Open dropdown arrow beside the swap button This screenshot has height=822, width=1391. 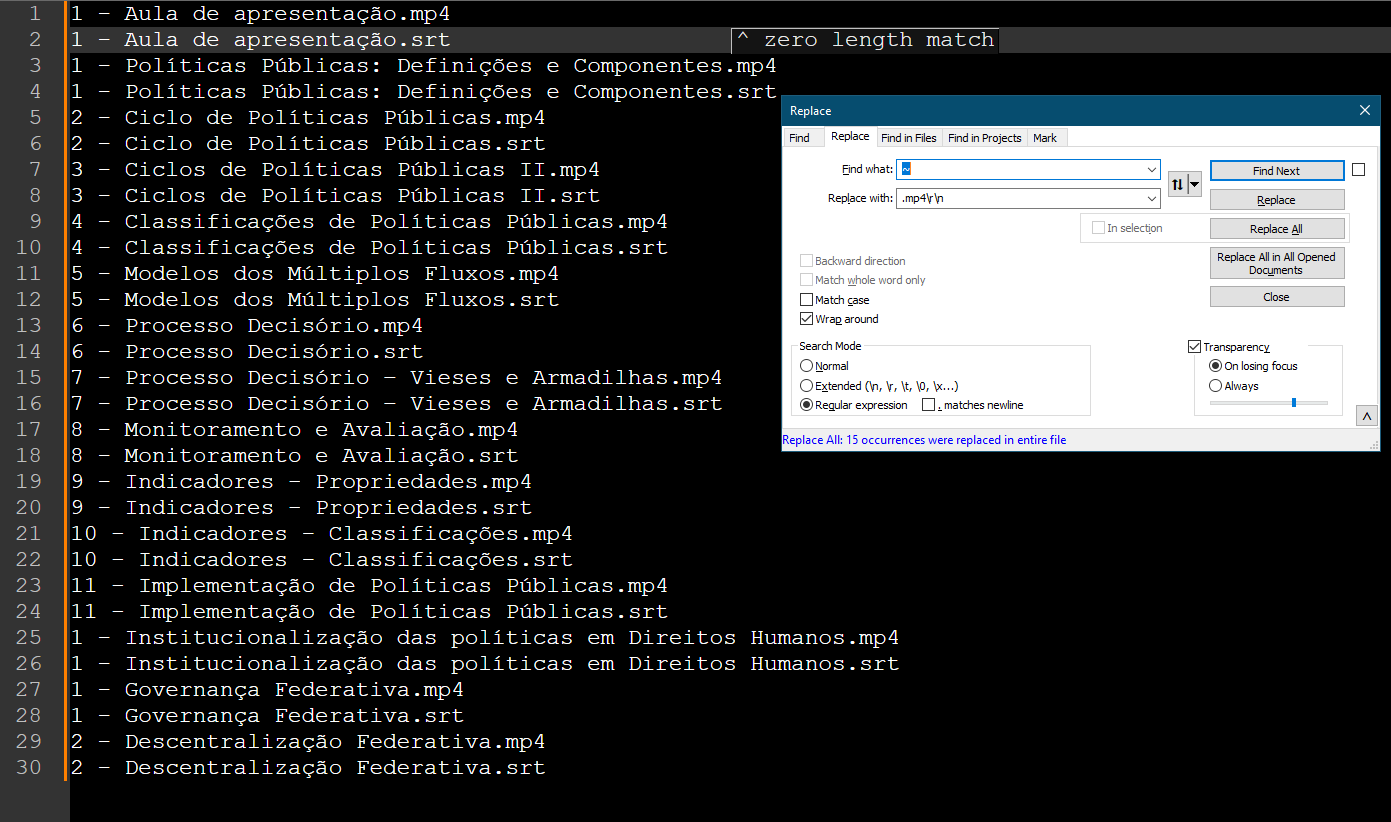[x=1194, y=185]
